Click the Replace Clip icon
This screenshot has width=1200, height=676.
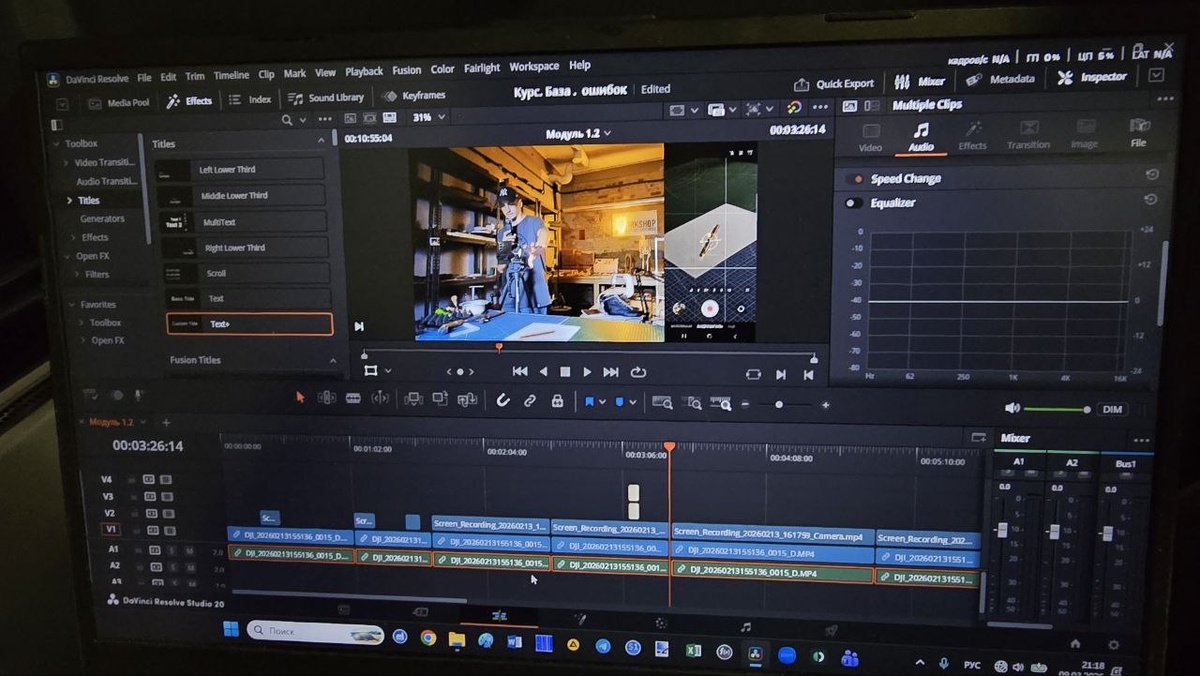click(467, 399)
